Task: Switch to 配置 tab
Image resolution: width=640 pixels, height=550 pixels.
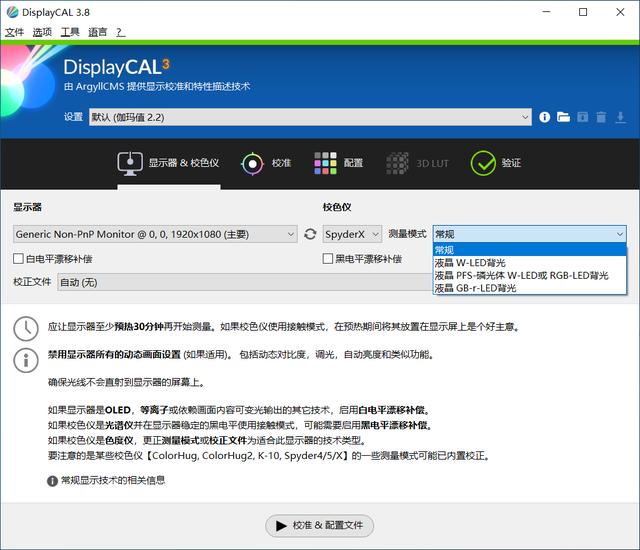Action: (x=339, y=164)
